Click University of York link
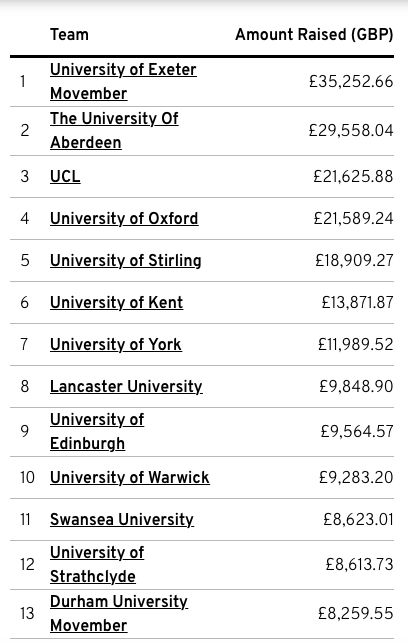The width and height of the screenshot is (408, 643). point(116,344)
